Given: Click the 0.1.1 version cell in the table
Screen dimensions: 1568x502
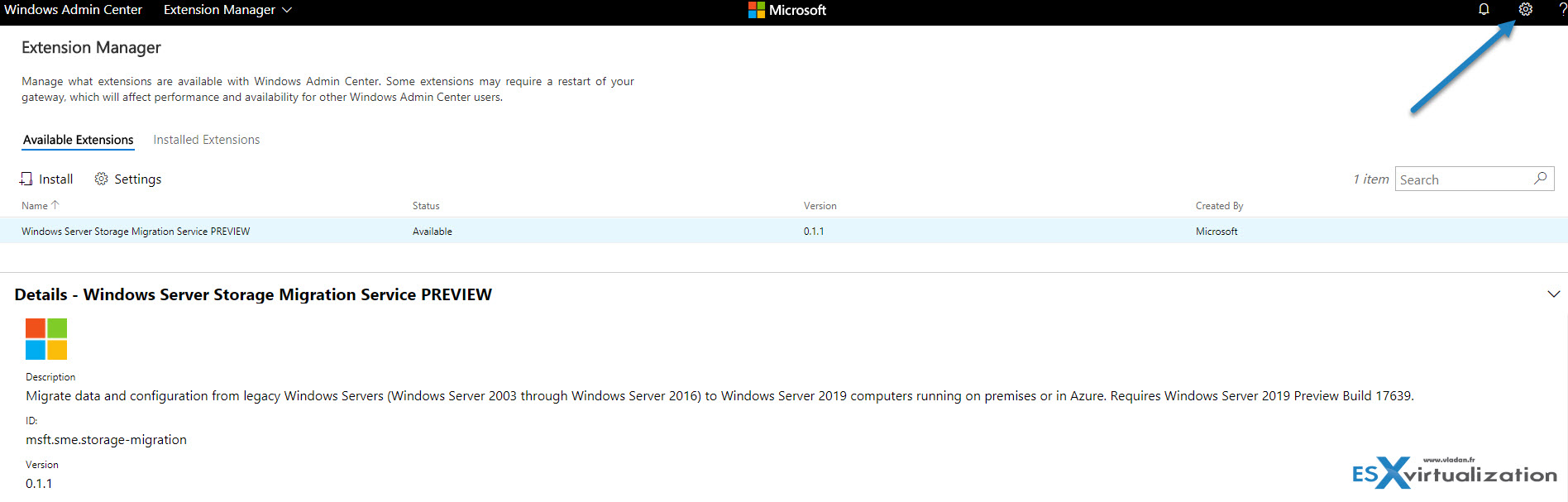Looking at the screenshot, I should [814, 232].
